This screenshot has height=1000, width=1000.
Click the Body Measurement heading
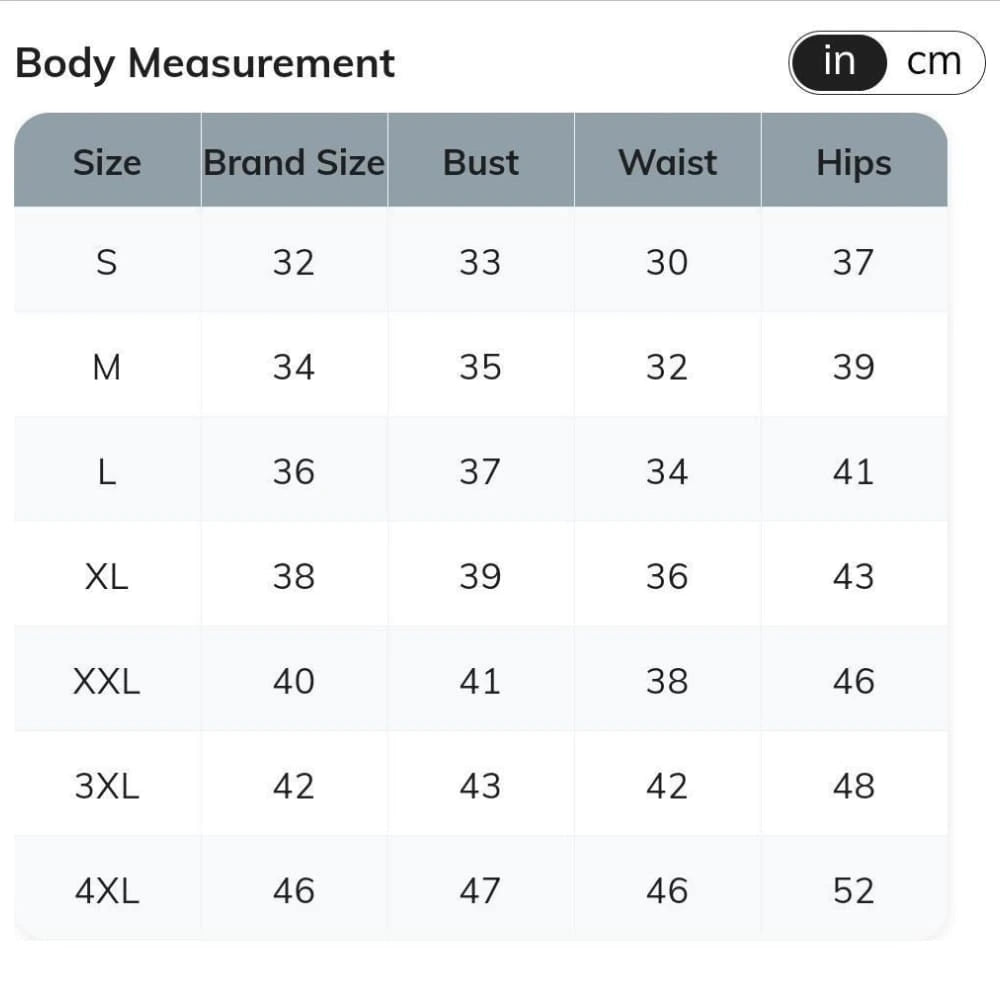(x=205, y=63)
